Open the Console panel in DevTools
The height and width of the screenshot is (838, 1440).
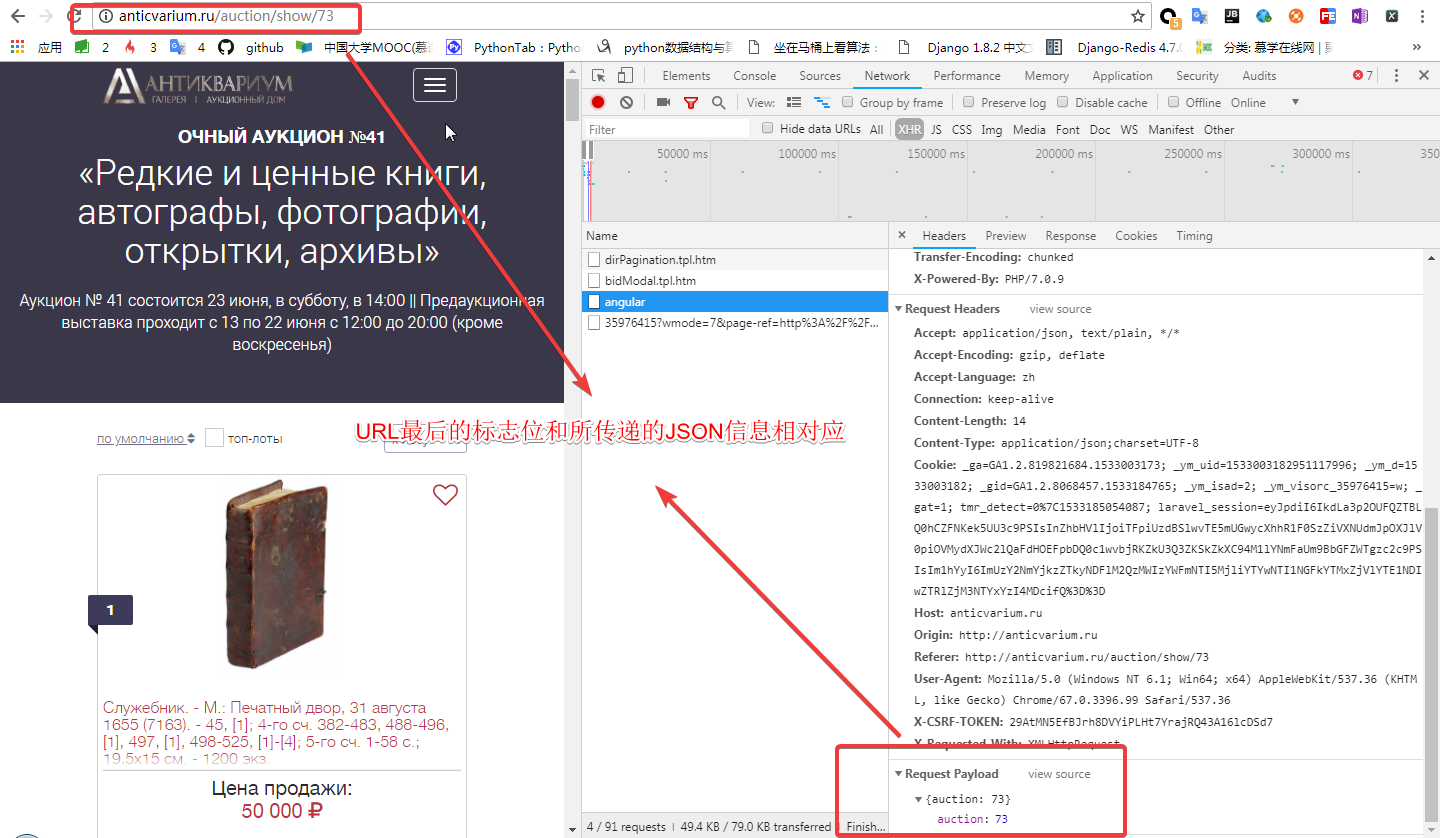point(754,75)
